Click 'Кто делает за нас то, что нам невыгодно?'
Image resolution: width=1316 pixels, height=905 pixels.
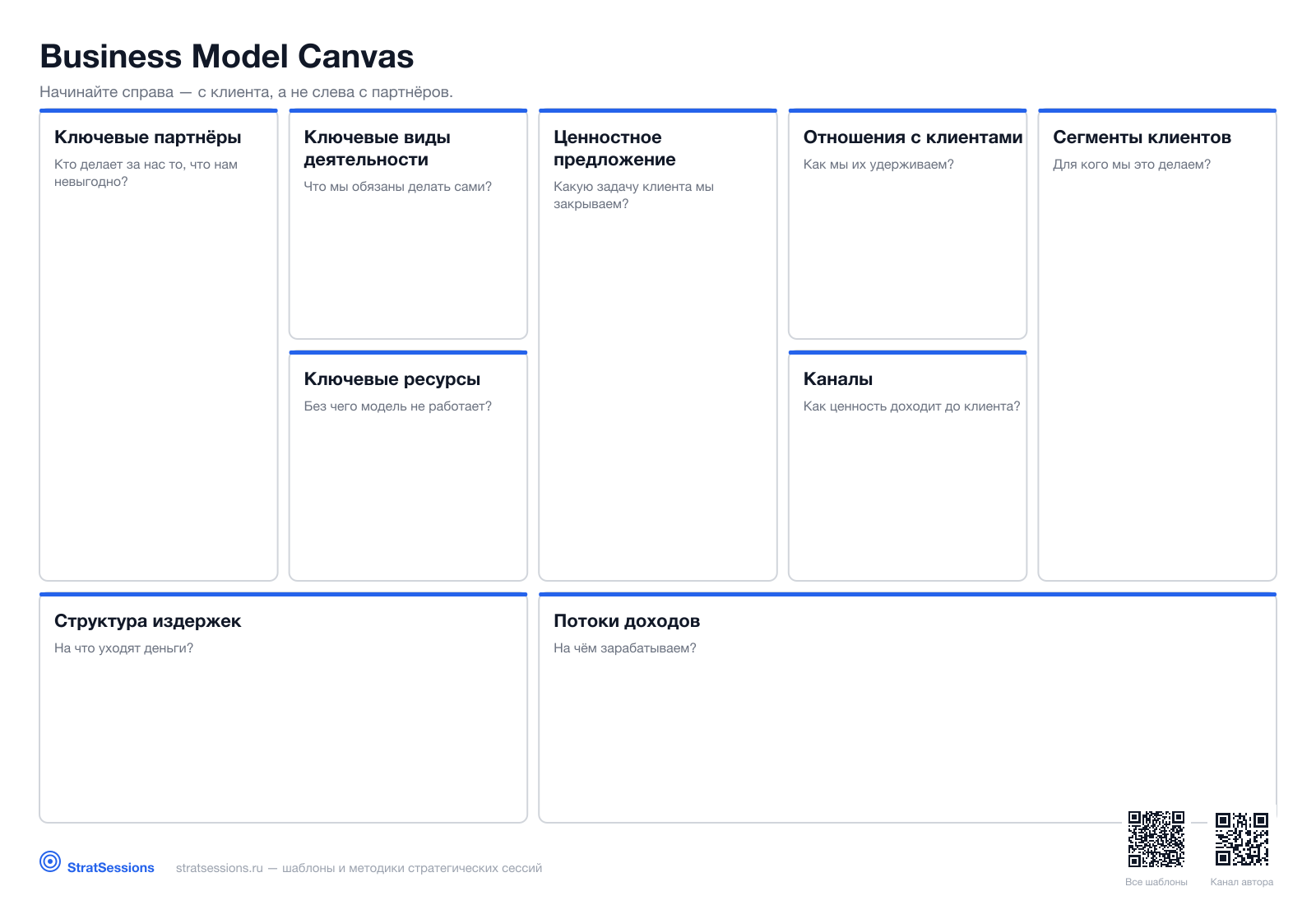click(x=146, y=173)
